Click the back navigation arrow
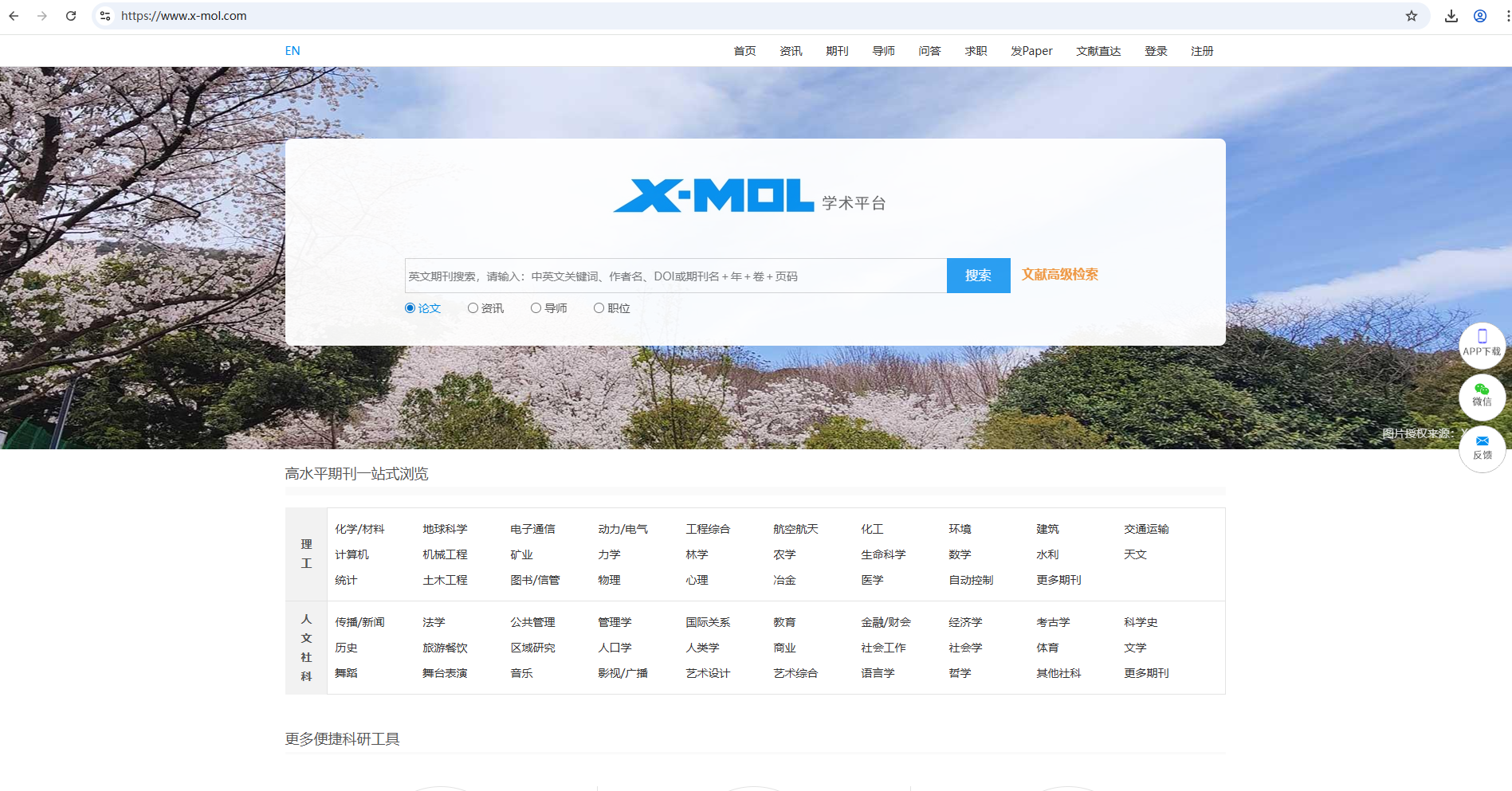 14,15
